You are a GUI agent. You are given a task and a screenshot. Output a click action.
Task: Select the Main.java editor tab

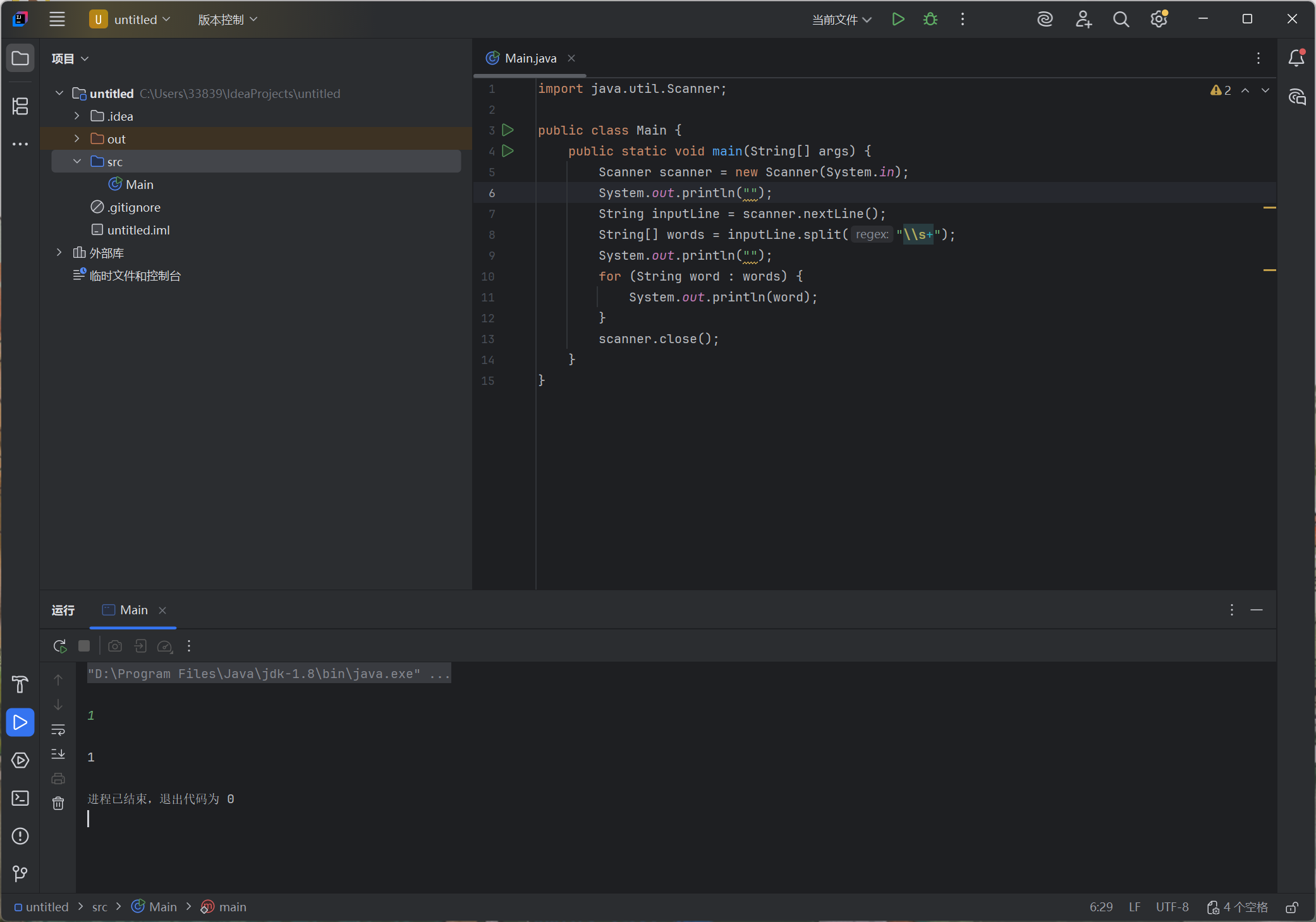[x=530, y=58]
